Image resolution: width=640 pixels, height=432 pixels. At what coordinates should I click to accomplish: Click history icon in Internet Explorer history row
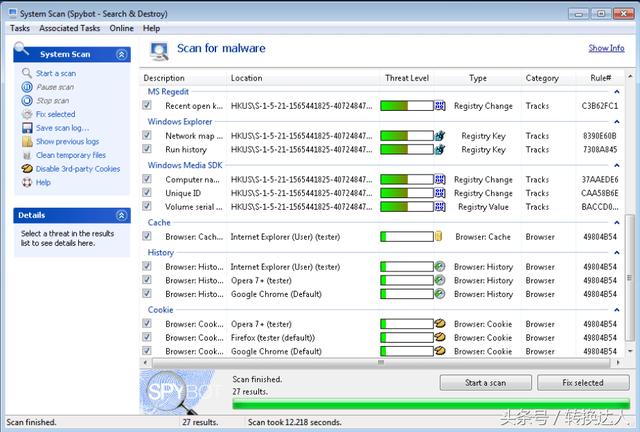click(440, 267)
